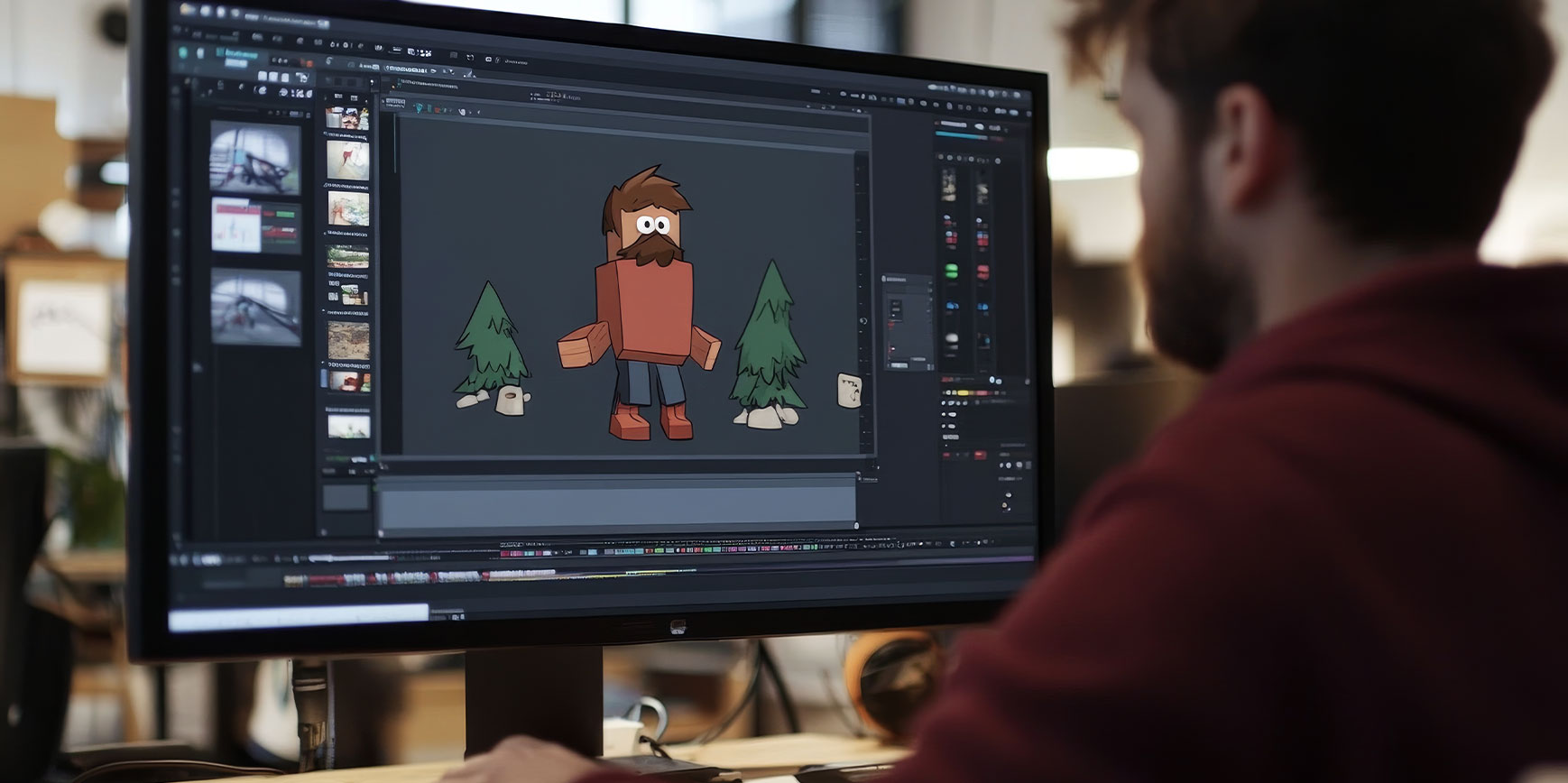Click the teal progress bar in right panel
The height and width of the screenshot is (783, 1568).
pos(963,136)
